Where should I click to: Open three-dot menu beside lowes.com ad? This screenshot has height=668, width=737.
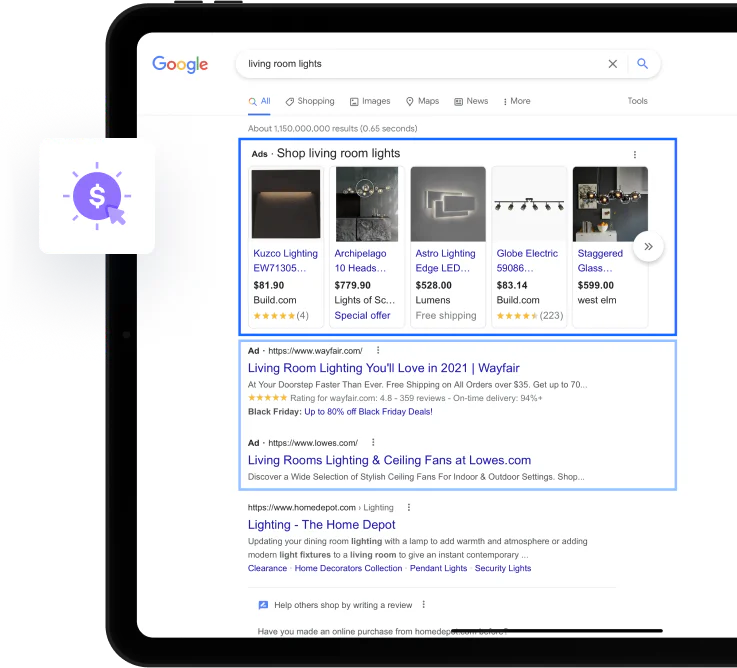(373, 442)
